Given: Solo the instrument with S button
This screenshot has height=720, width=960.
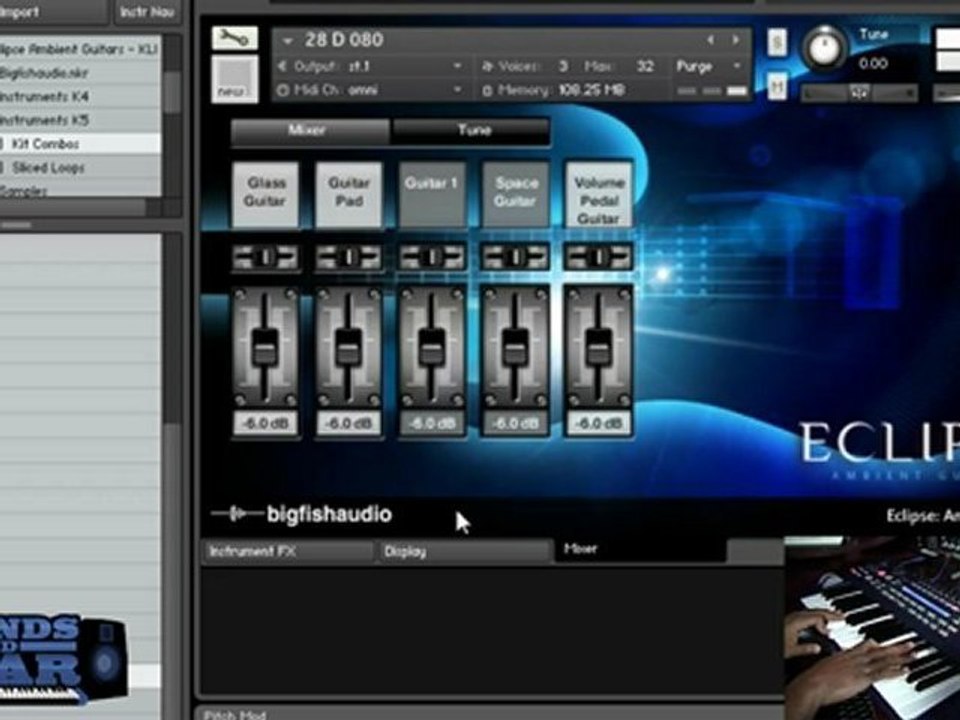Looking at the screenshot, I should pyautogui.click(x=777, y=42).
